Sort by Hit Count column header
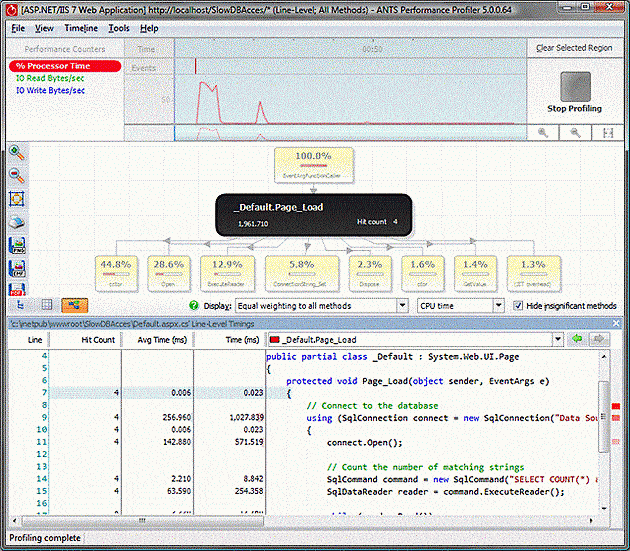 (98, 340)
